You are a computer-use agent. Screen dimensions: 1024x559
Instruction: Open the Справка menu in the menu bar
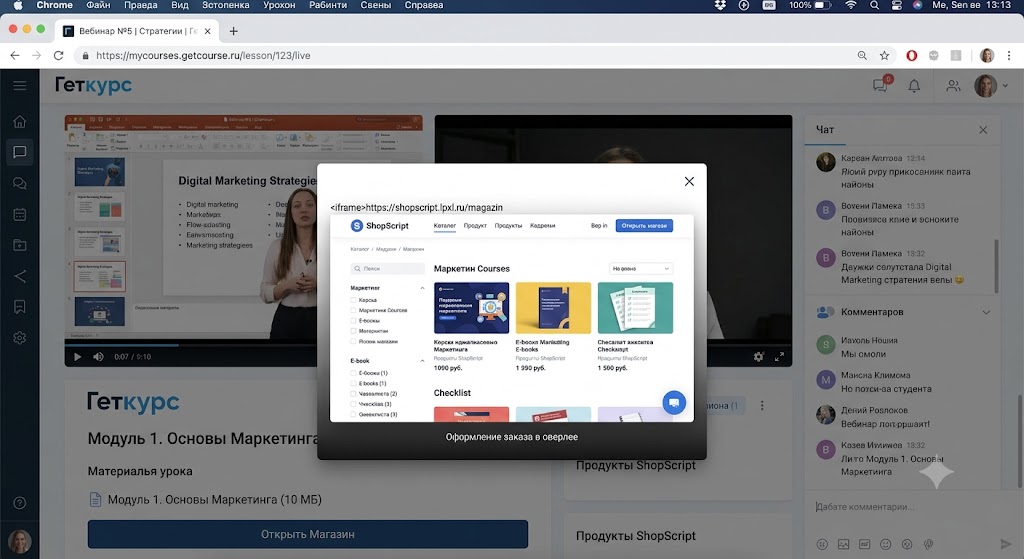tap(424, 5)
